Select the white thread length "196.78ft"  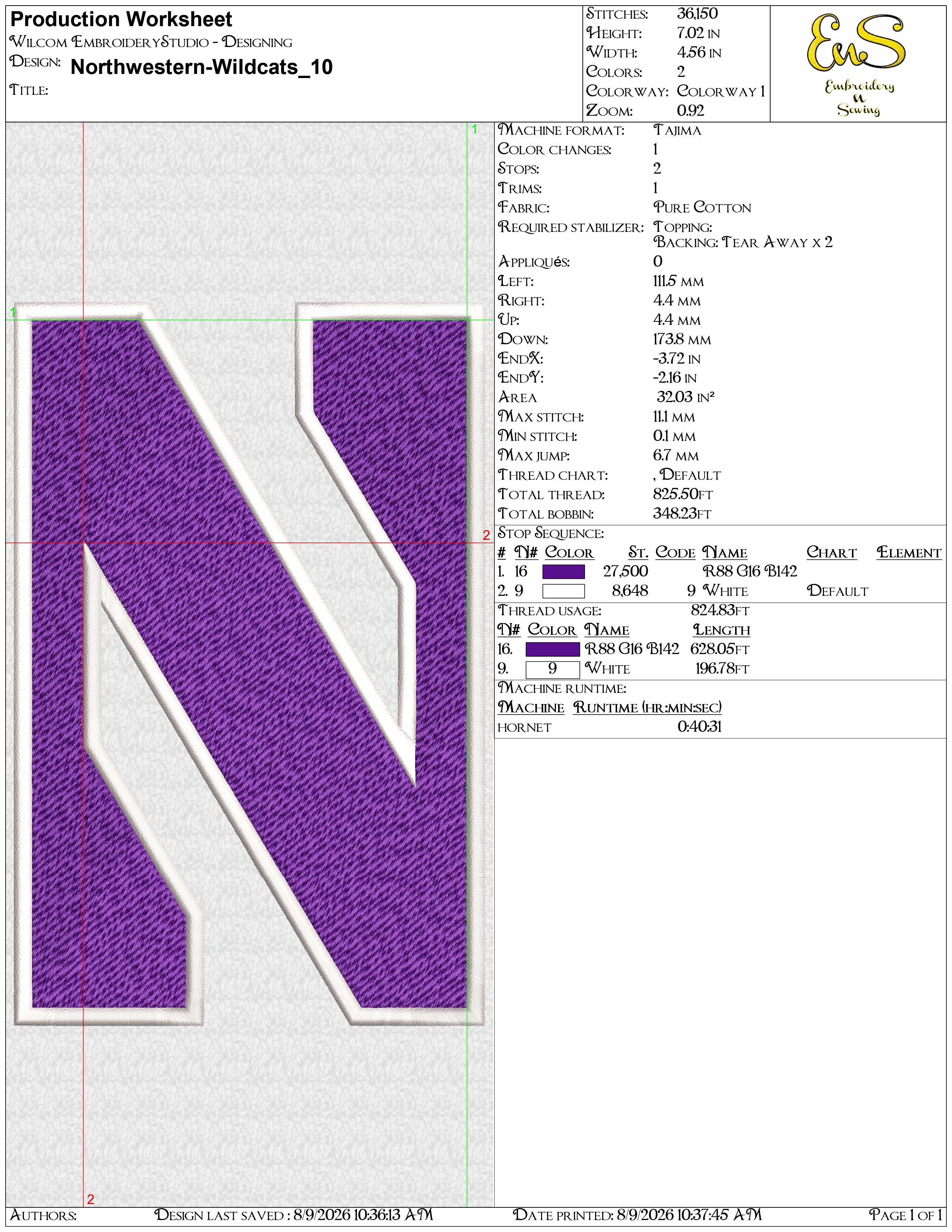tap(722, 669)
